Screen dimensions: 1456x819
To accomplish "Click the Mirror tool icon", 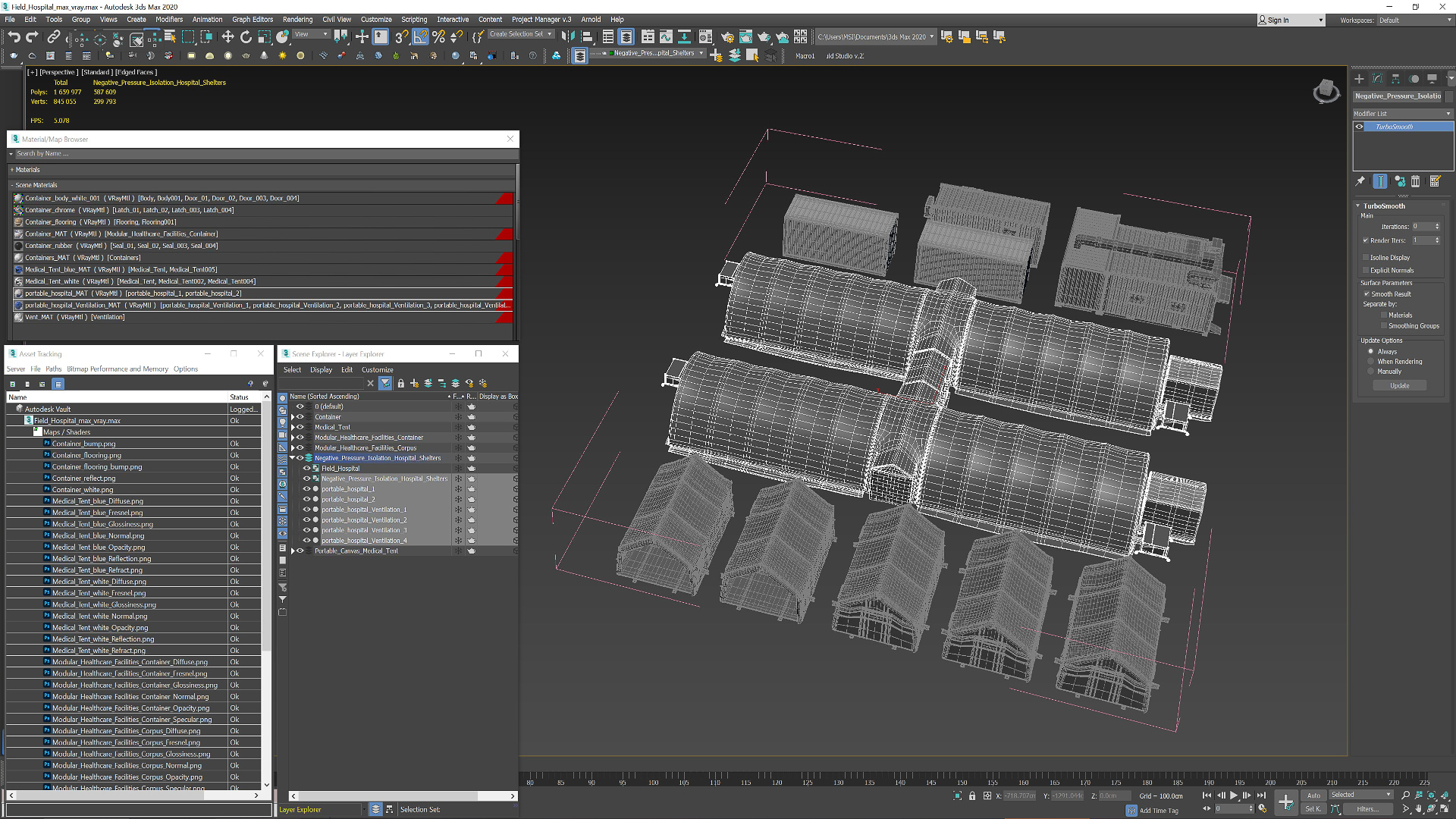I will point(568,36).
